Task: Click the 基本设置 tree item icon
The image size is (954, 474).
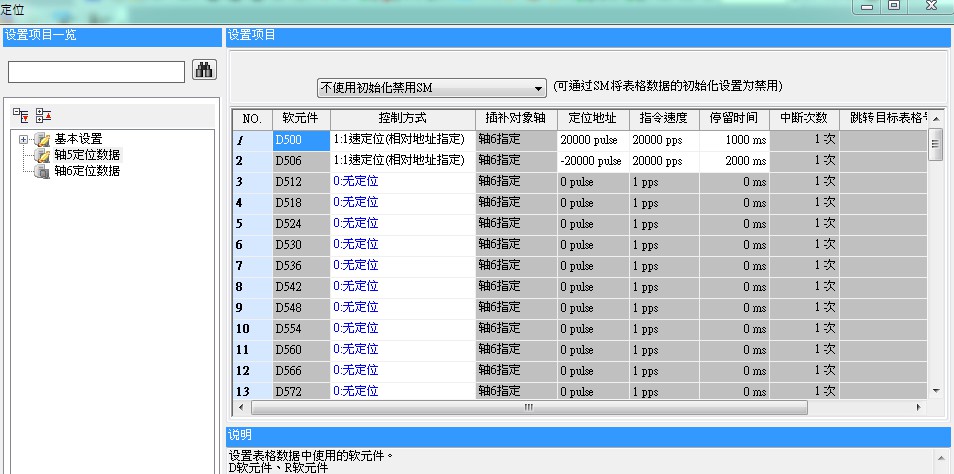Action: (41, 139)
